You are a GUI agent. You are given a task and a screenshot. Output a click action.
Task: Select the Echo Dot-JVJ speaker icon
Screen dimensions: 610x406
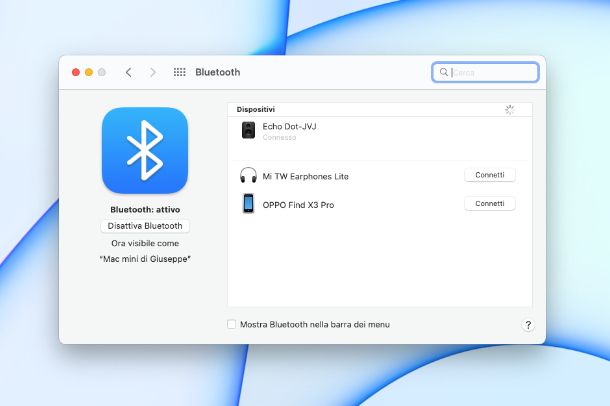(248, 130)
